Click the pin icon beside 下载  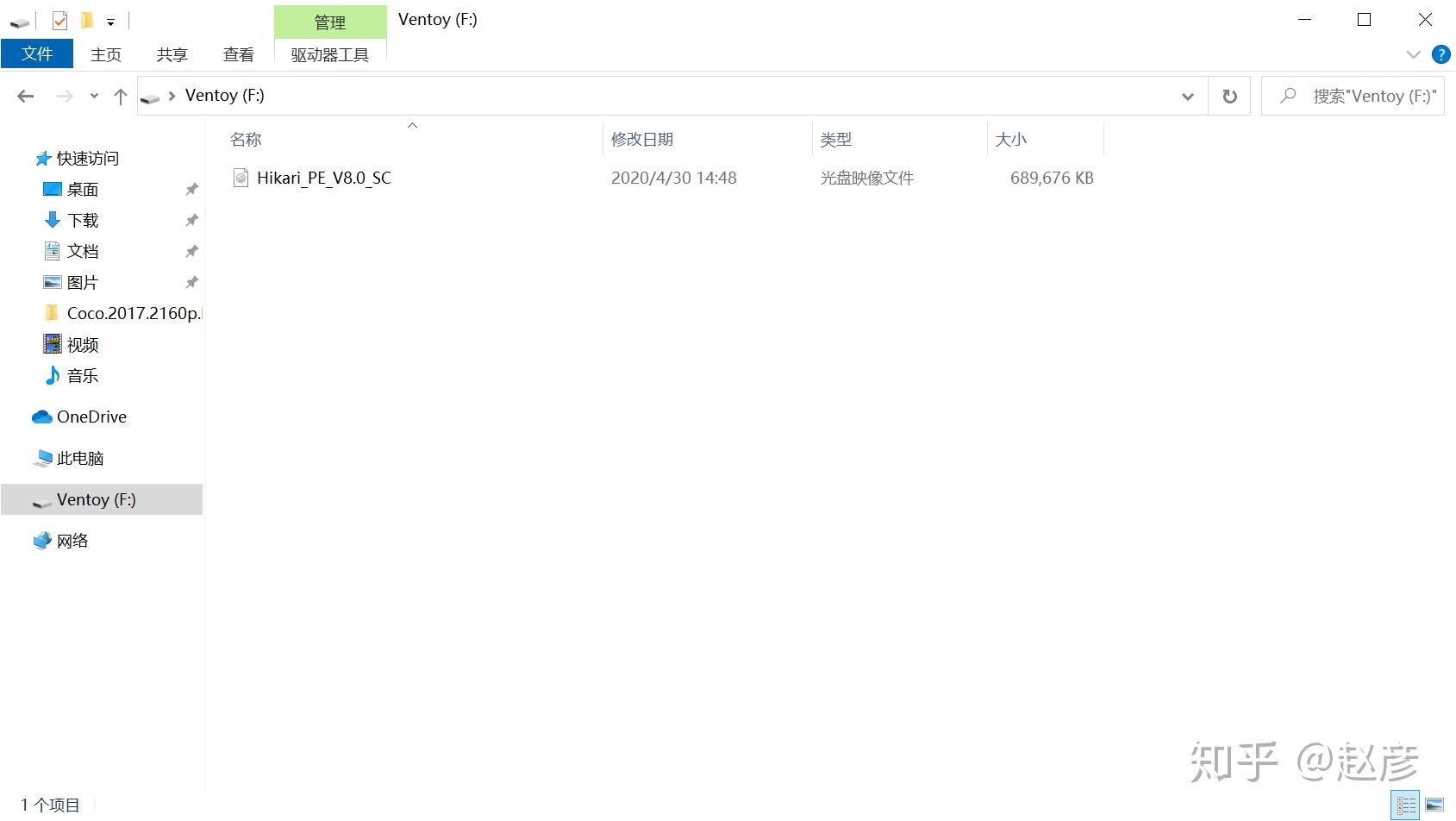tap(191, 220)
